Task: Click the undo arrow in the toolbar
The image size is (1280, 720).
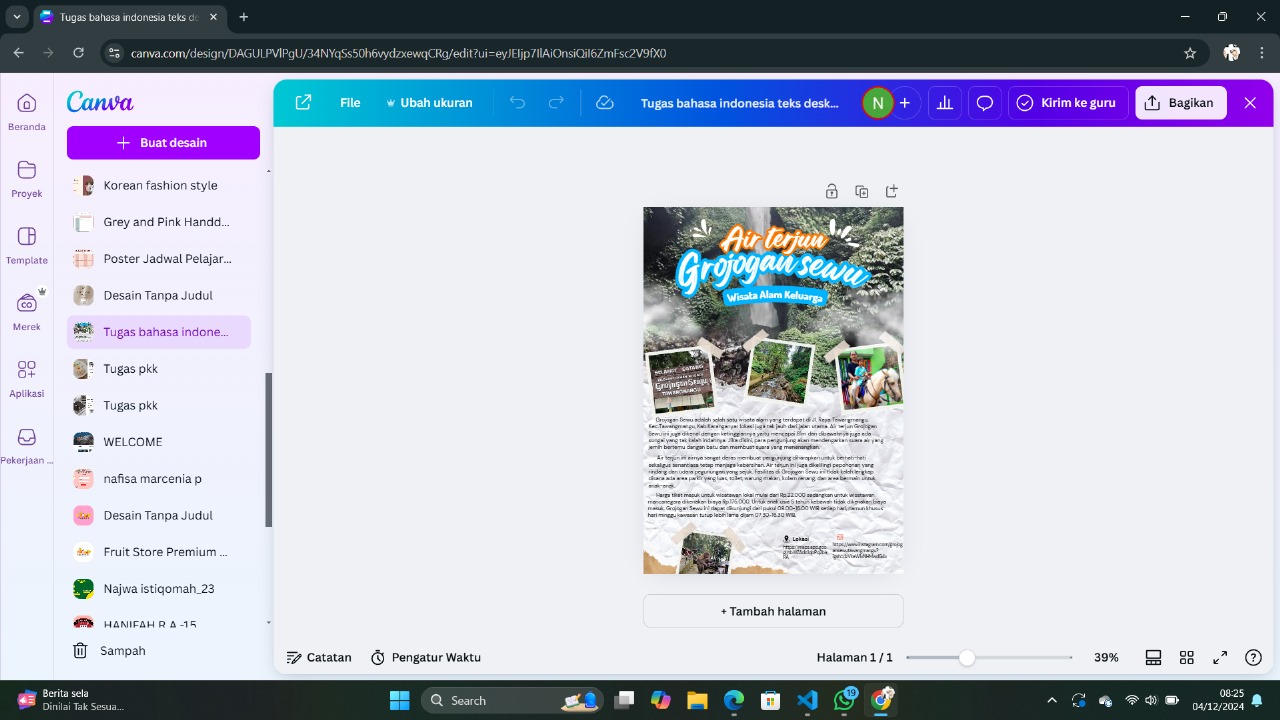Action: [516, 102]
